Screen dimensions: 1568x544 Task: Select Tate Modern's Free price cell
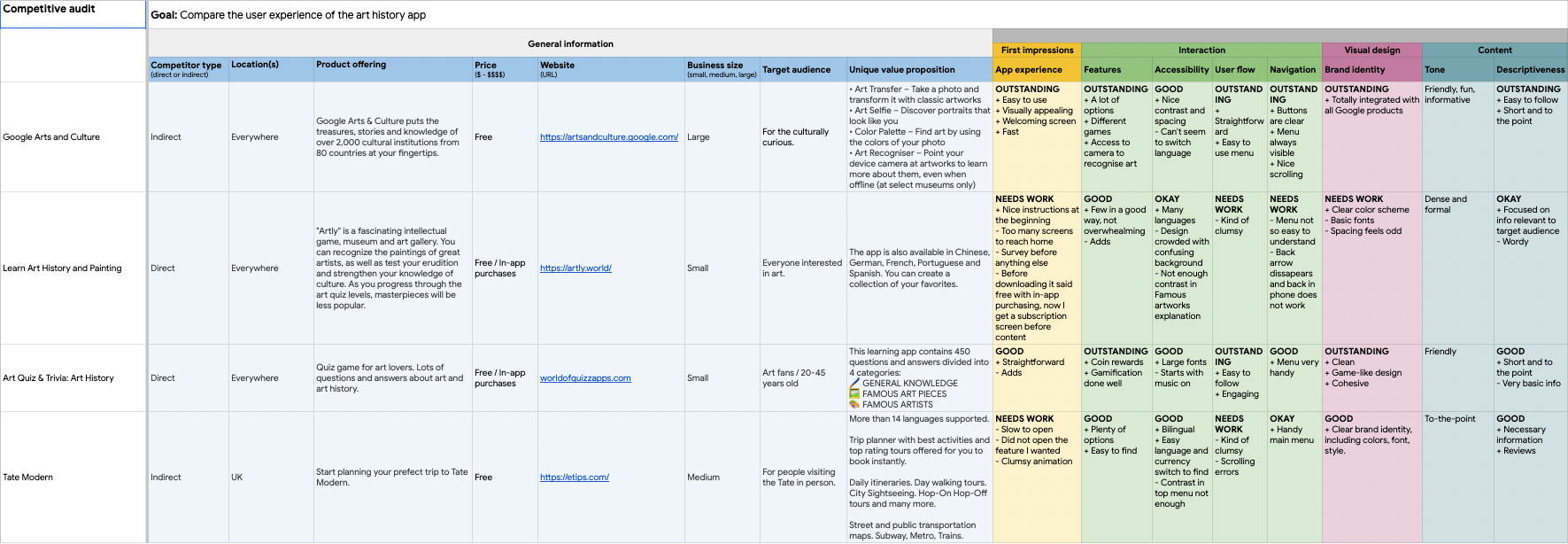pyautogui.click(x=505, y=478)
